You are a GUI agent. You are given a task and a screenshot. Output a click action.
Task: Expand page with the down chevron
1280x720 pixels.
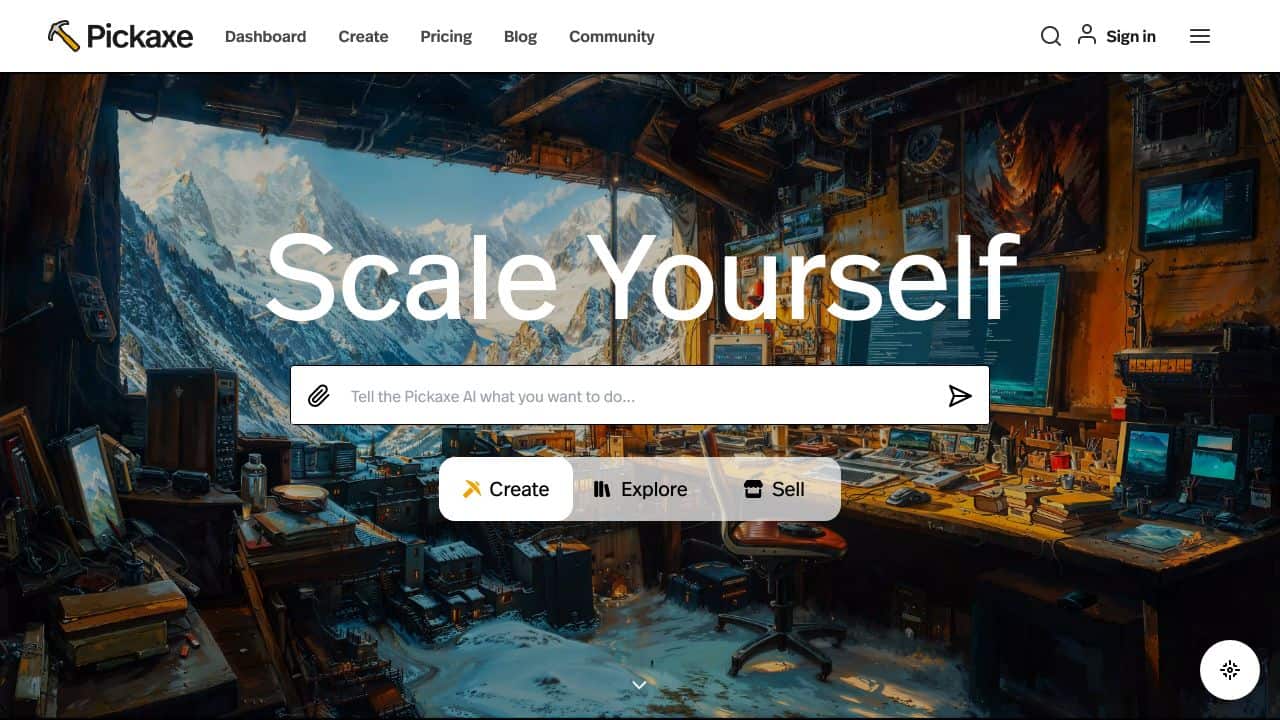coord(640,685)
